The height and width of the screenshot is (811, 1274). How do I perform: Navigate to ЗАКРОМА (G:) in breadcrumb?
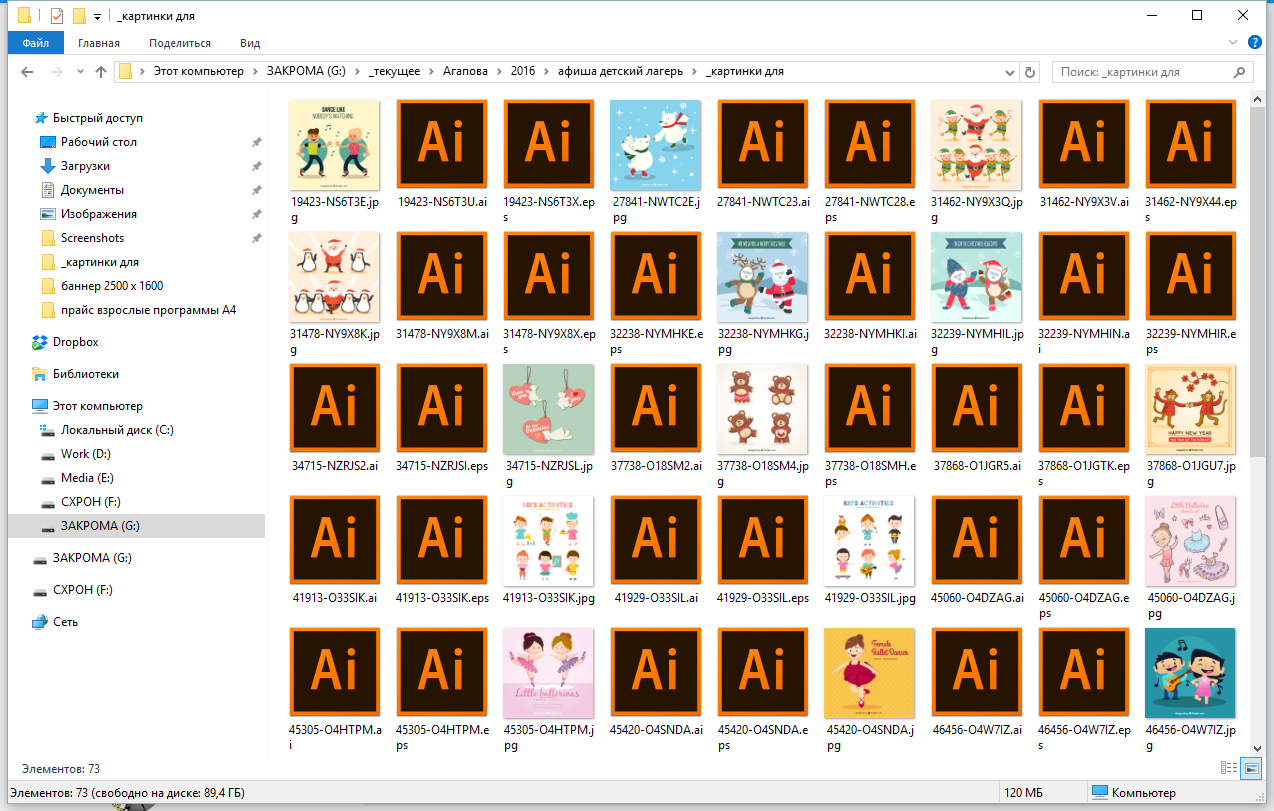click(x=306, y=72)
